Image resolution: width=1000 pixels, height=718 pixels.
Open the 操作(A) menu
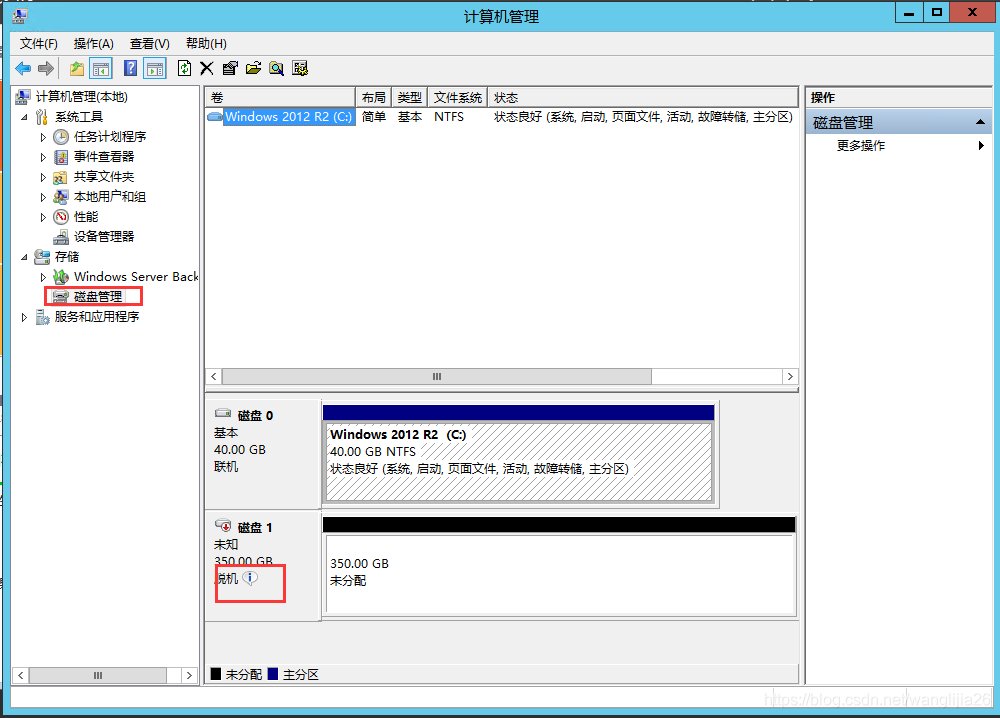coord(93,43)
